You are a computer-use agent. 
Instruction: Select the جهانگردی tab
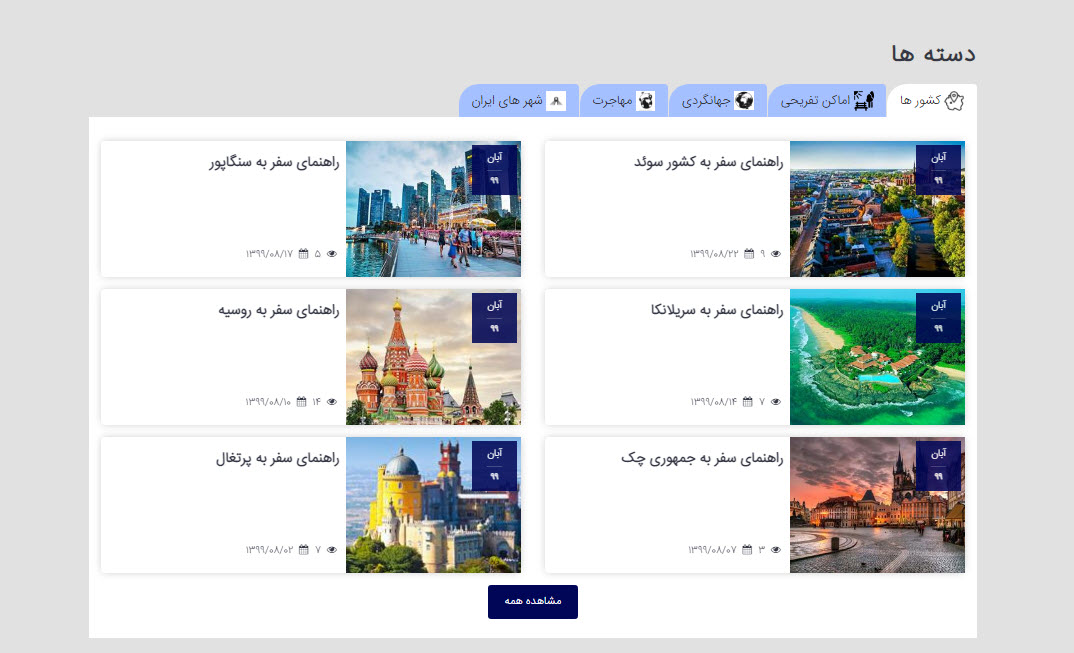click(x=716, y=101)
